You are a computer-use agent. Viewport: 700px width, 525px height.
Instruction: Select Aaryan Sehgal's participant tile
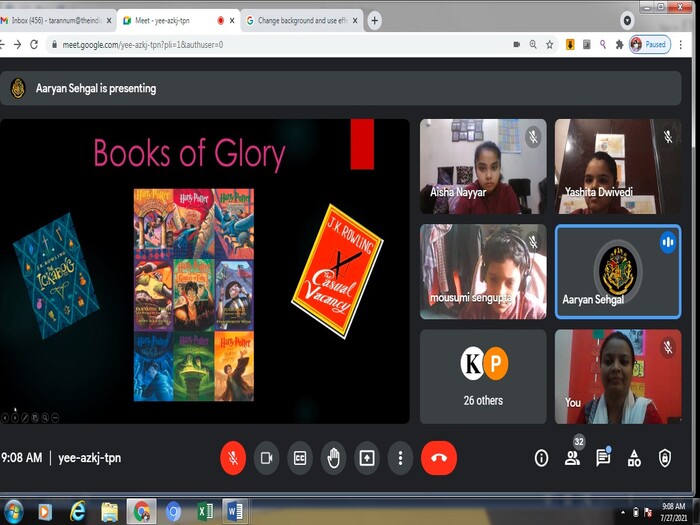[x=618, y=271]
